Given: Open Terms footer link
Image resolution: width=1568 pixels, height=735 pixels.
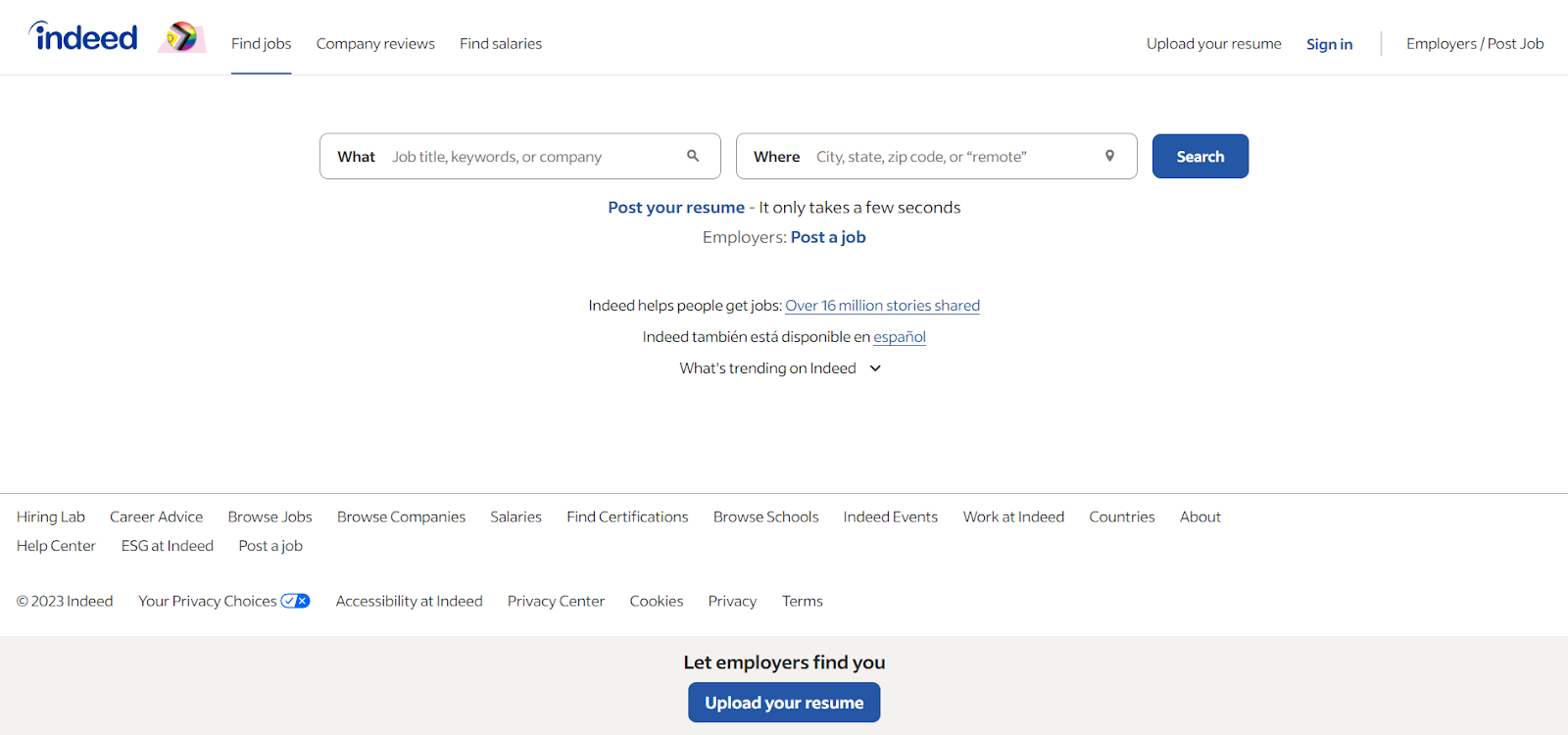Looking at the screenshot, I should click(802, 601).
